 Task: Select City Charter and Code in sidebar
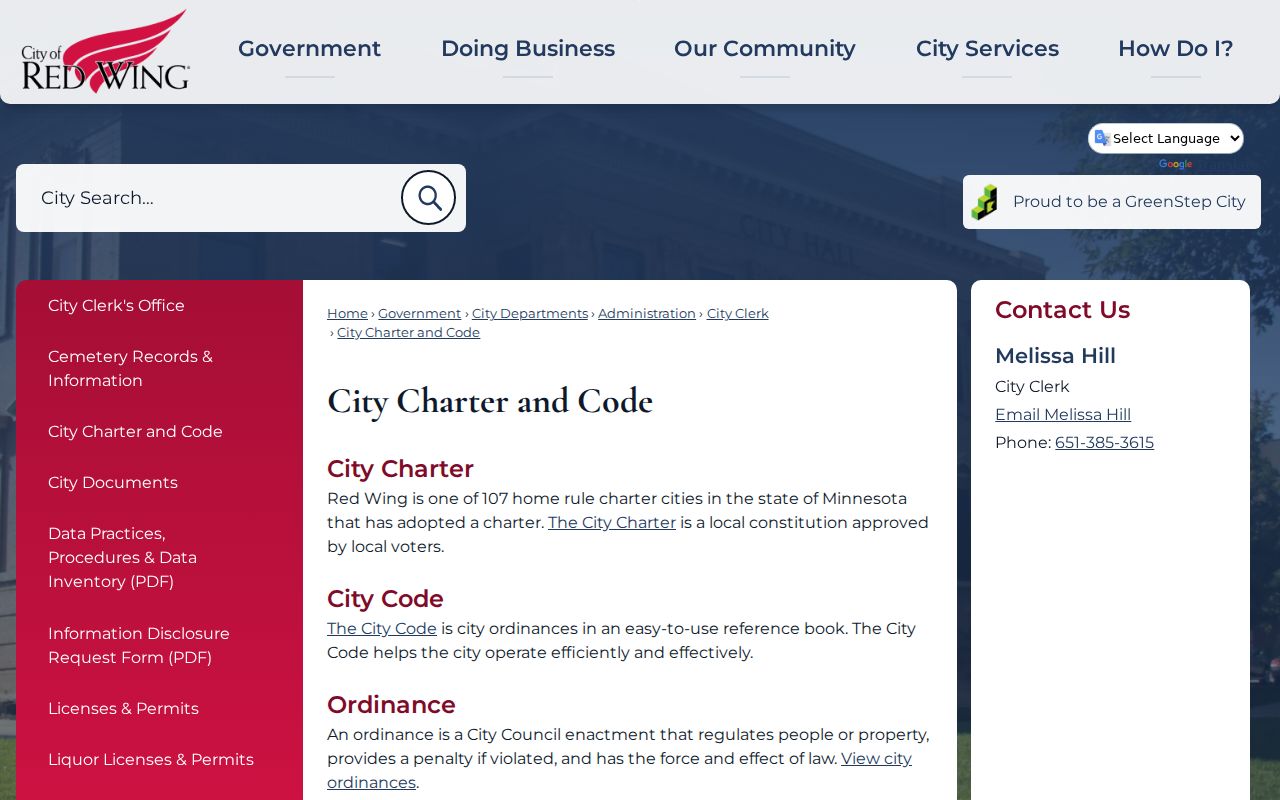135,432
